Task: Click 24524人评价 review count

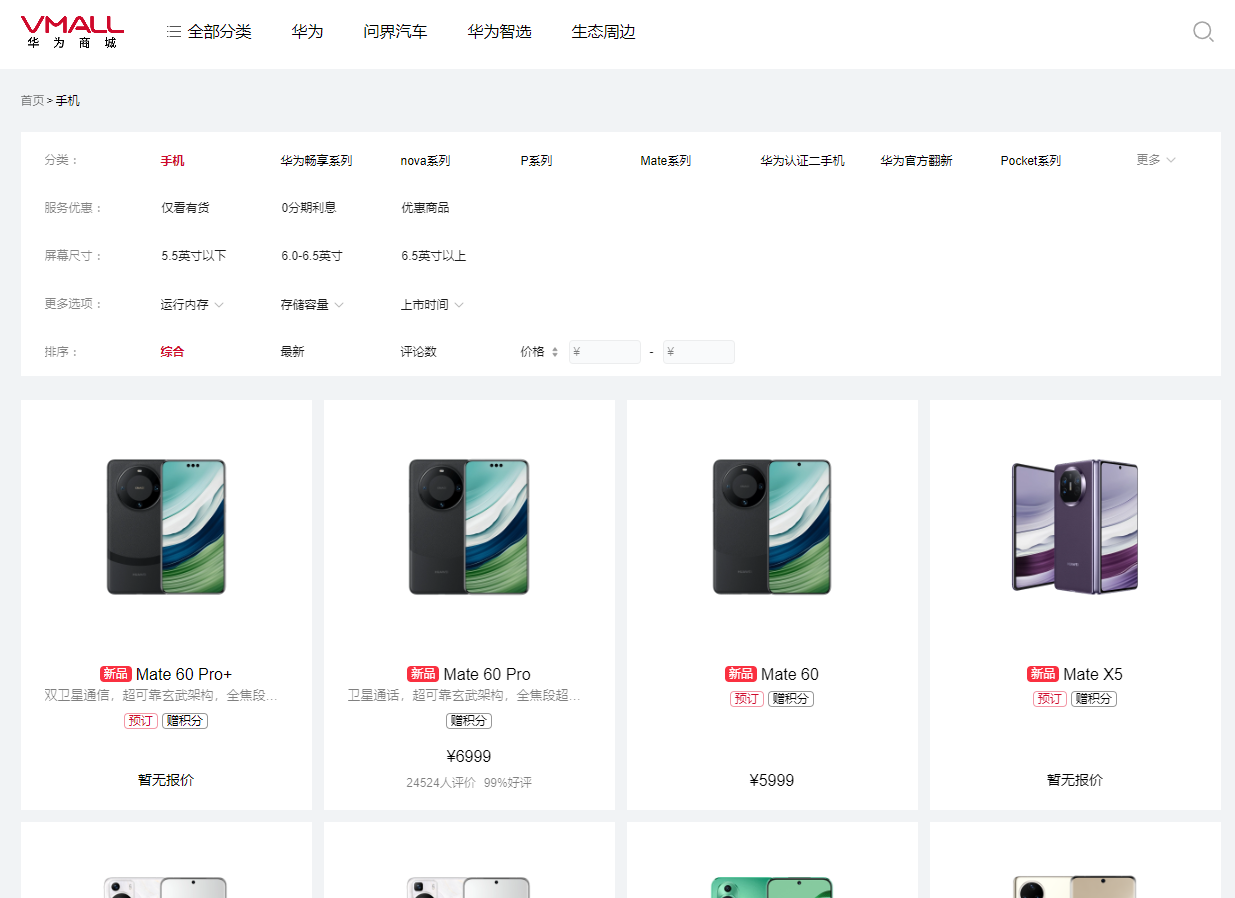Action: click(x=441, y=783)
